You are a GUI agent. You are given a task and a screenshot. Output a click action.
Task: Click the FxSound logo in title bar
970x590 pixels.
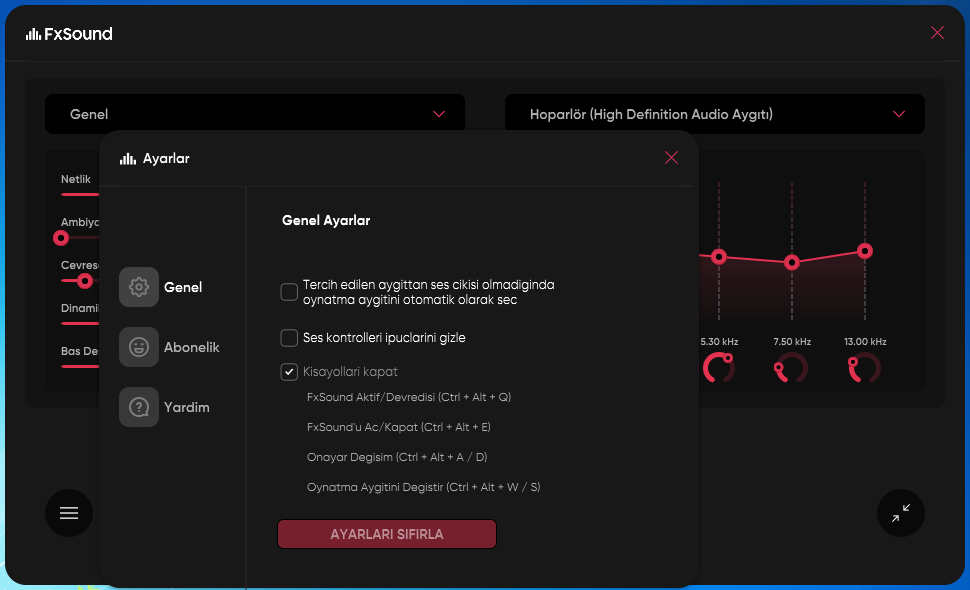(x=69, y=34)
